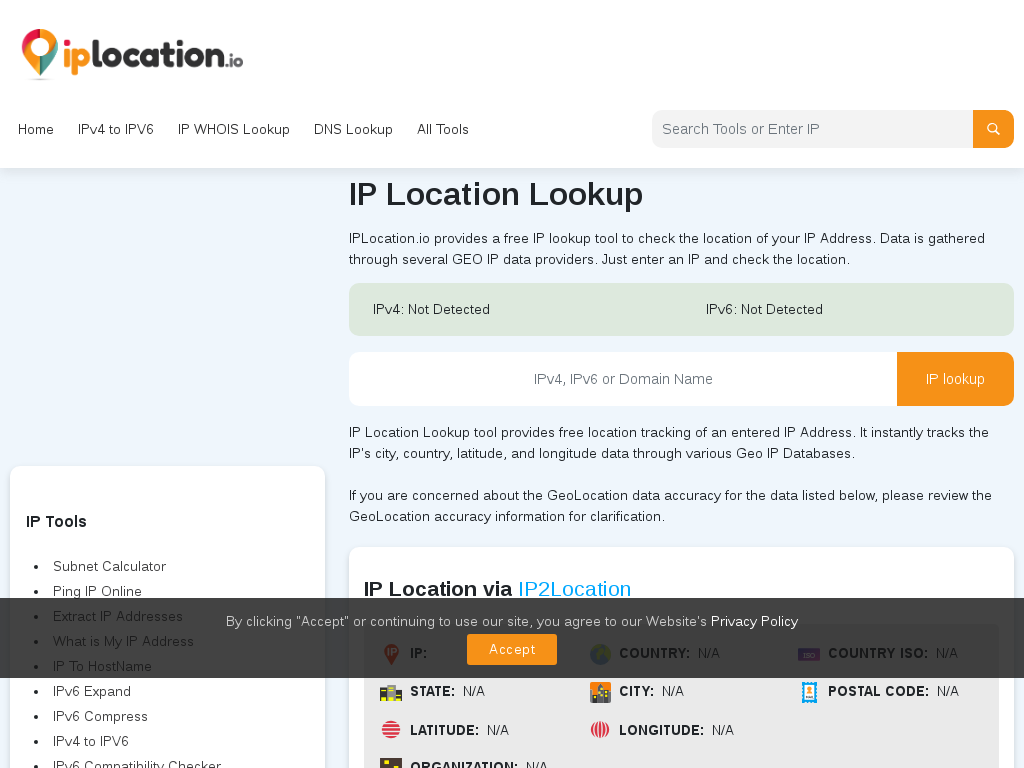Click the IP pin icon
Screen dimensions: 1024x768
pyautogui.click(x=391, y=653)
